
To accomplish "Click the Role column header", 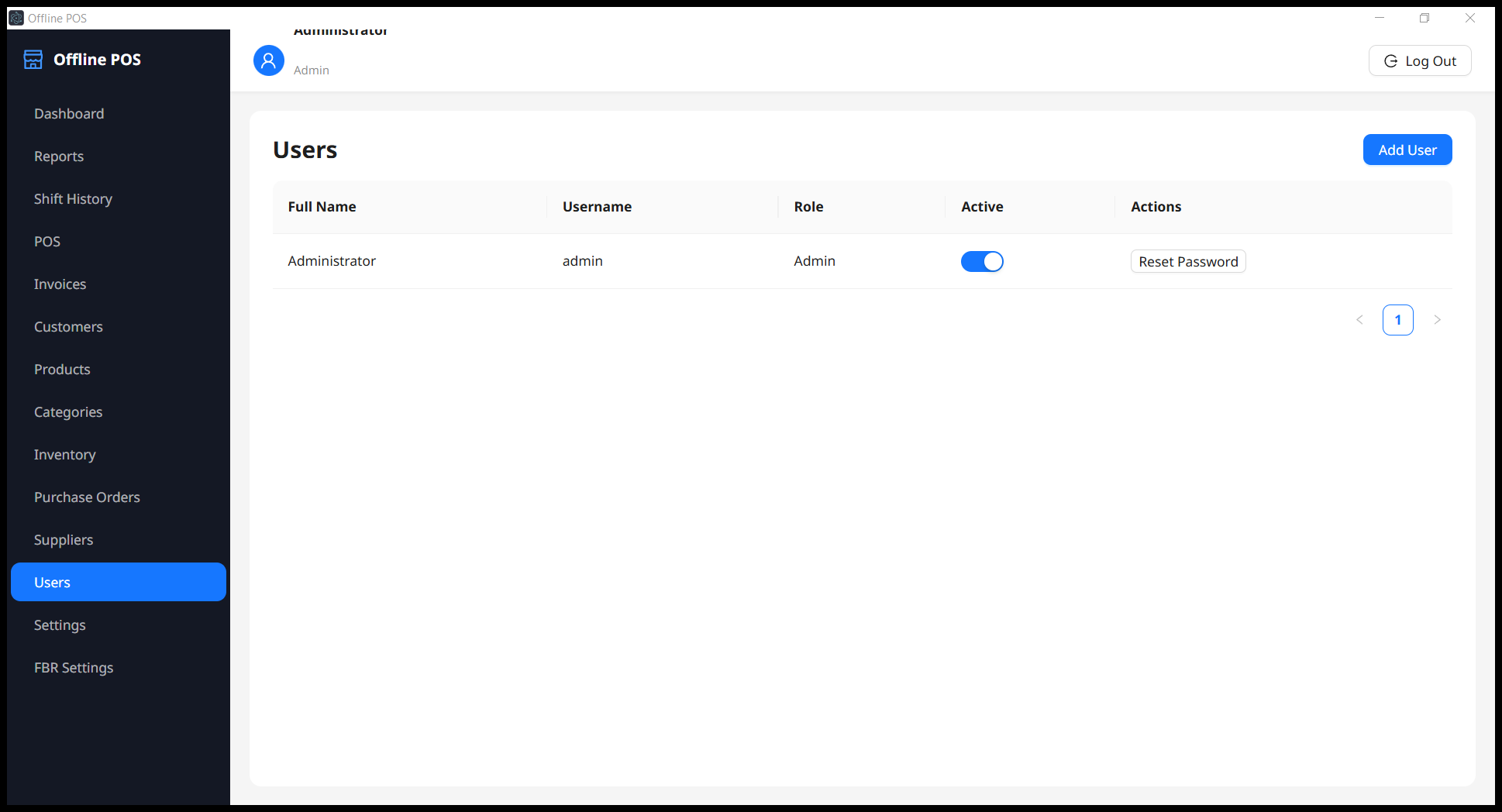I will click(x=862, y=207).
